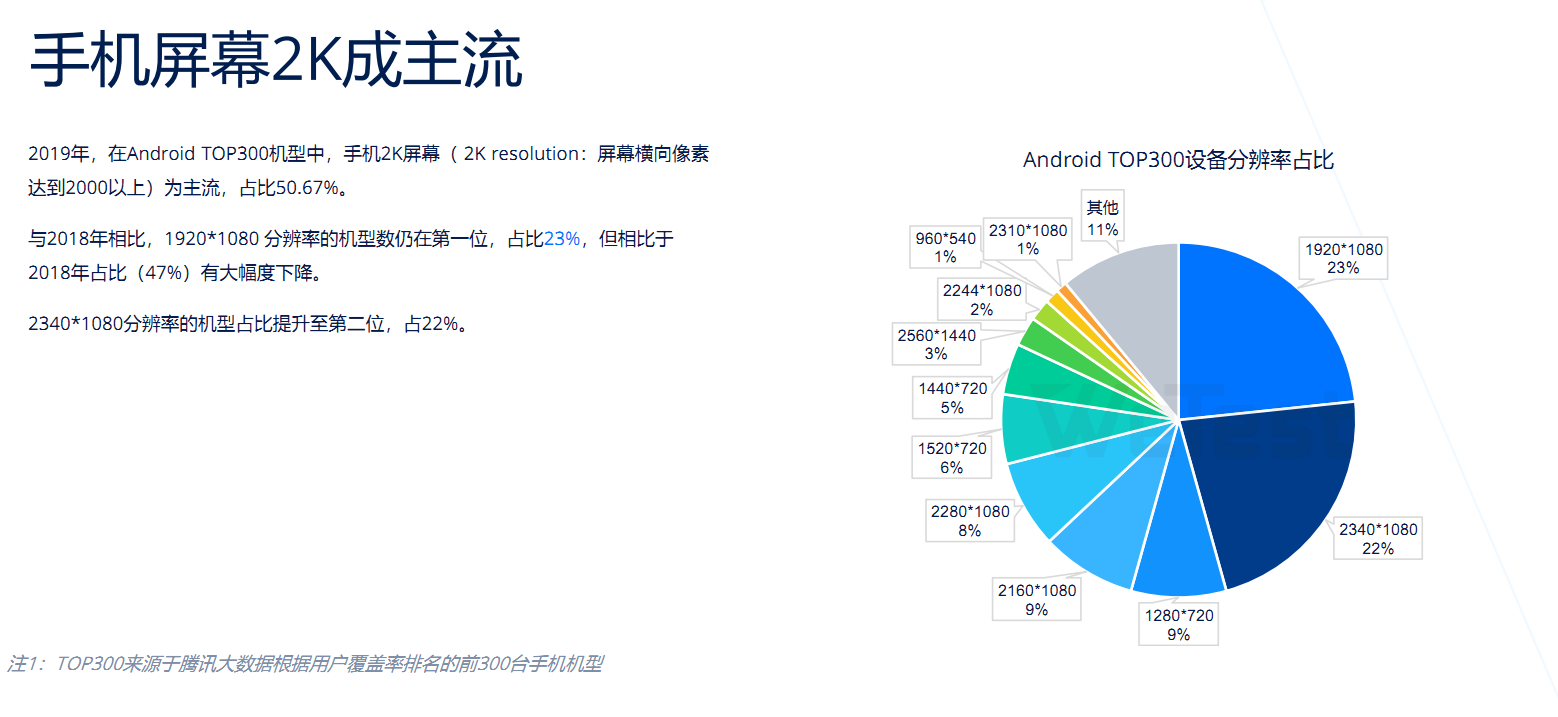Screen dimensions: 1558x717
Task: Click the 1920*1080 23% data label
Action: (1344, 258)
